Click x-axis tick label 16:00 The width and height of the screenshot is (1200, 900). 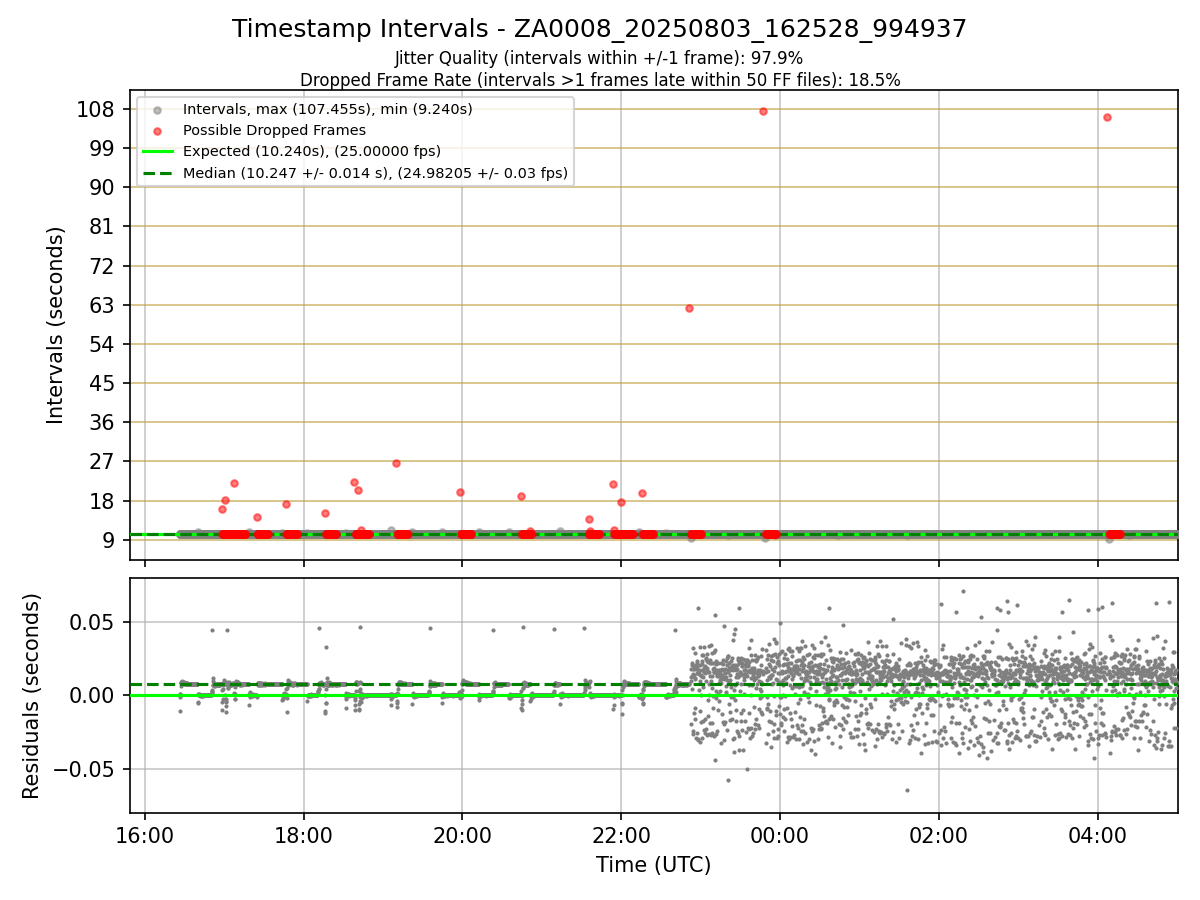145,834
